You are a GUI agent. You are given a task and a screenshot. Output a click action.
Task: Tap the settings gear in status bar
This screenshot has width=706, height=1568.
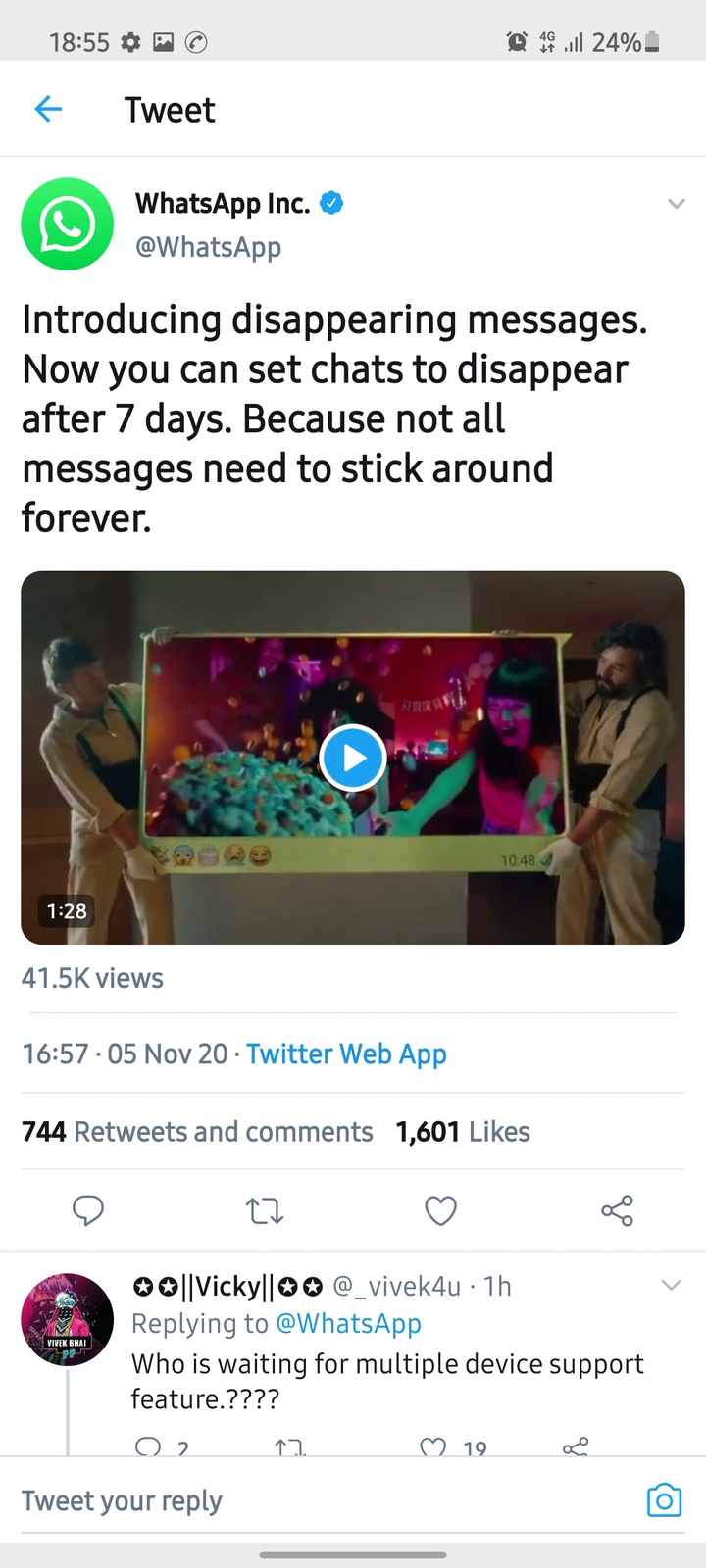(130, 42)
